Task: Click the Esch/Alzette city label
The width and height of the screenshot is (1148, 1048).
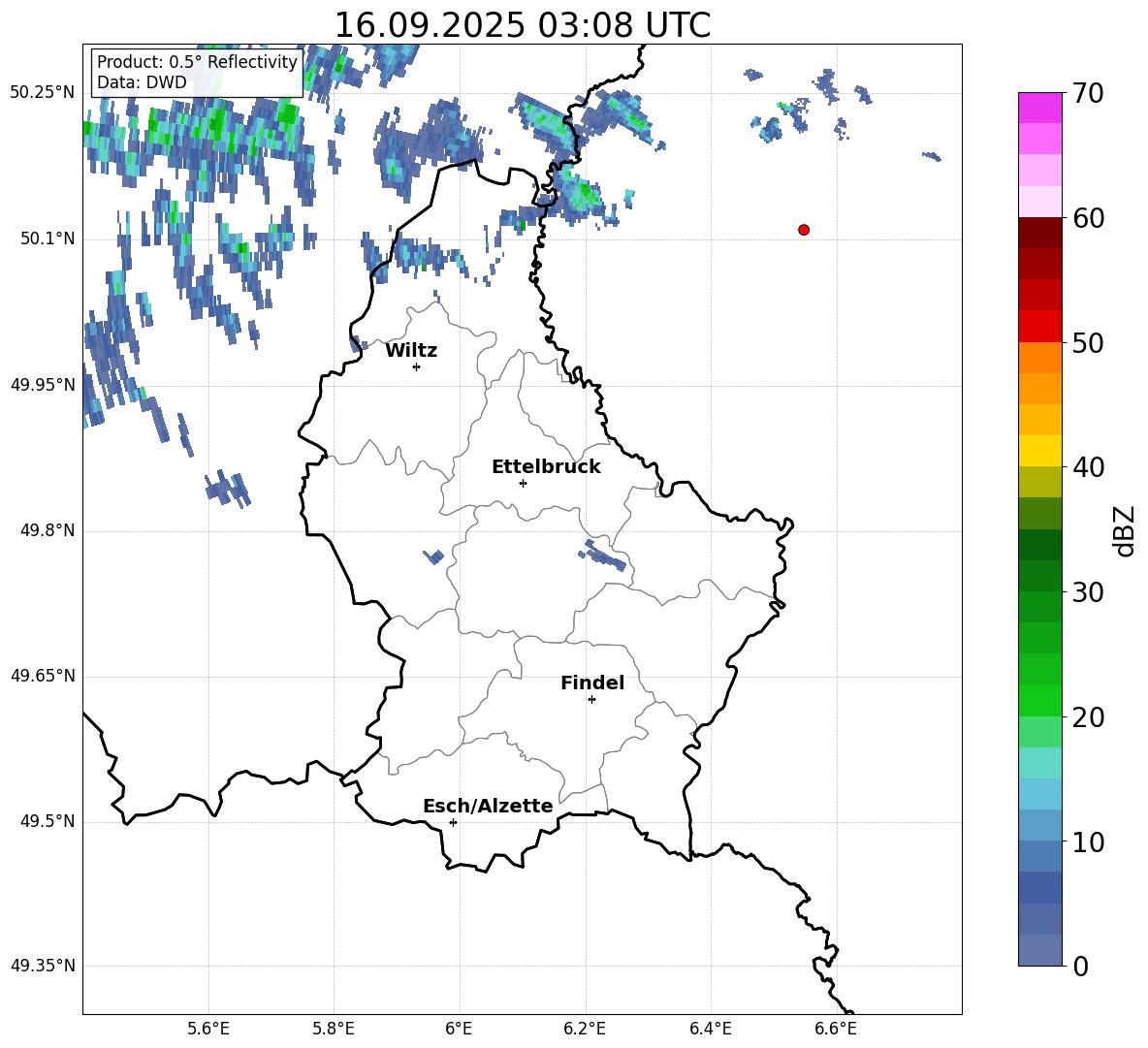Action: click(488, 806)
